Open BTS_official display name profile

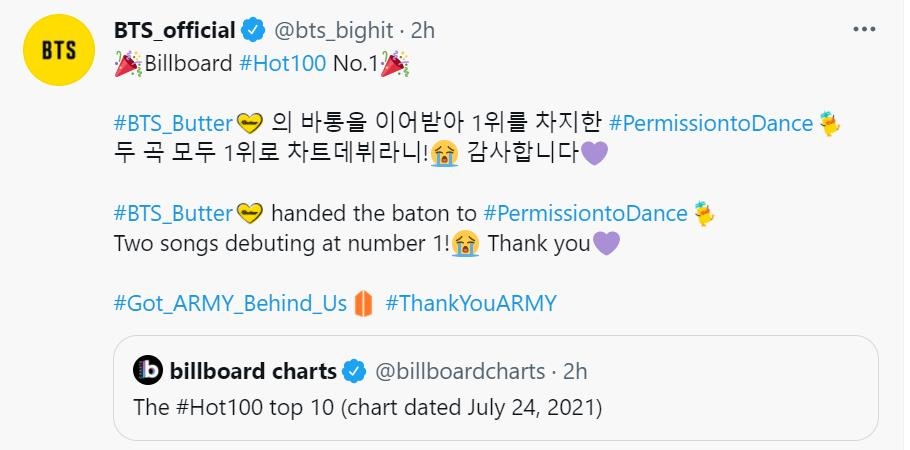(x=175, y=31)
